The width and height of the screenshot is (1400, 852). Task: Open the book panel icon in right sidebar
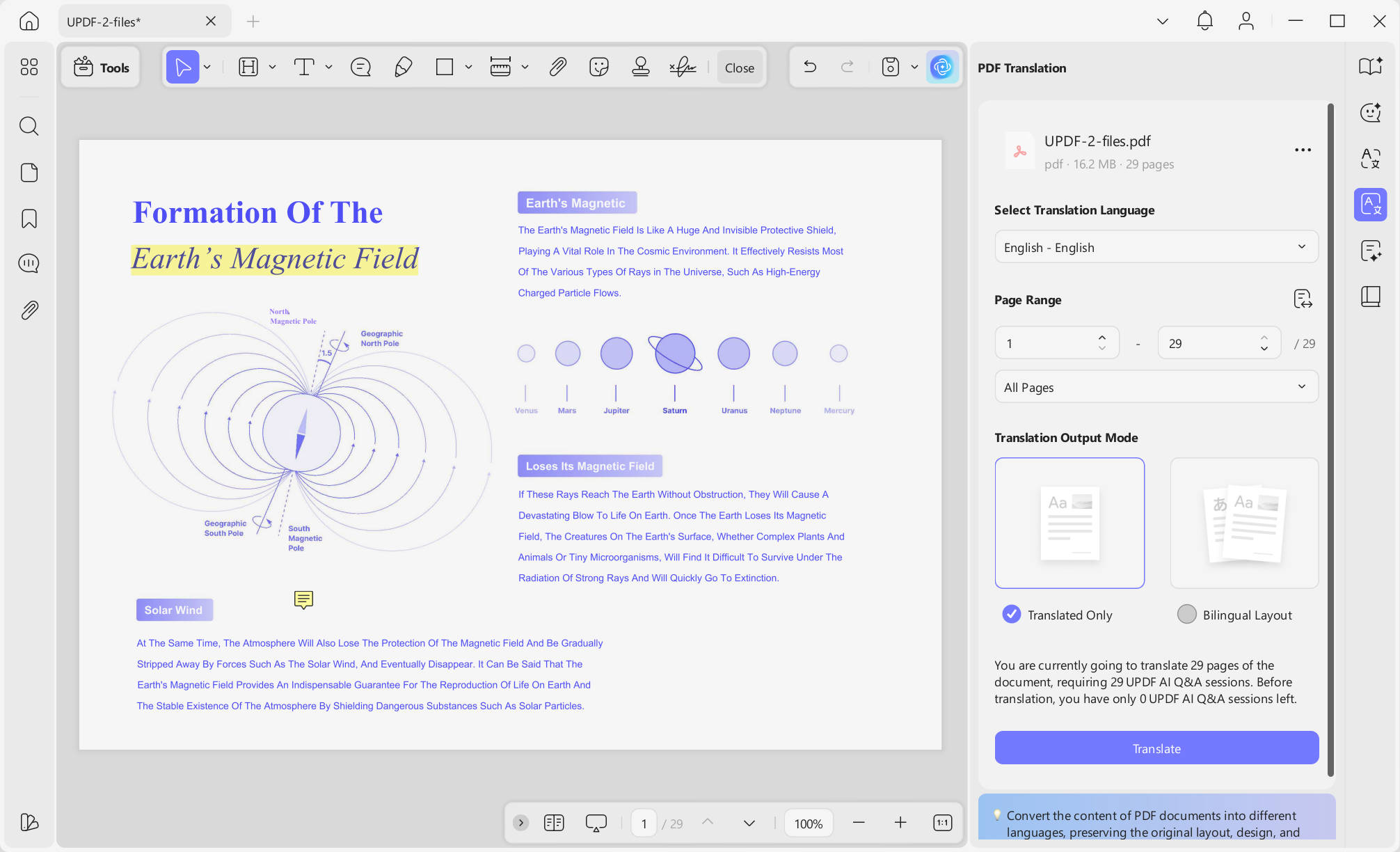pyautogui.click(x=1370, y=297)
